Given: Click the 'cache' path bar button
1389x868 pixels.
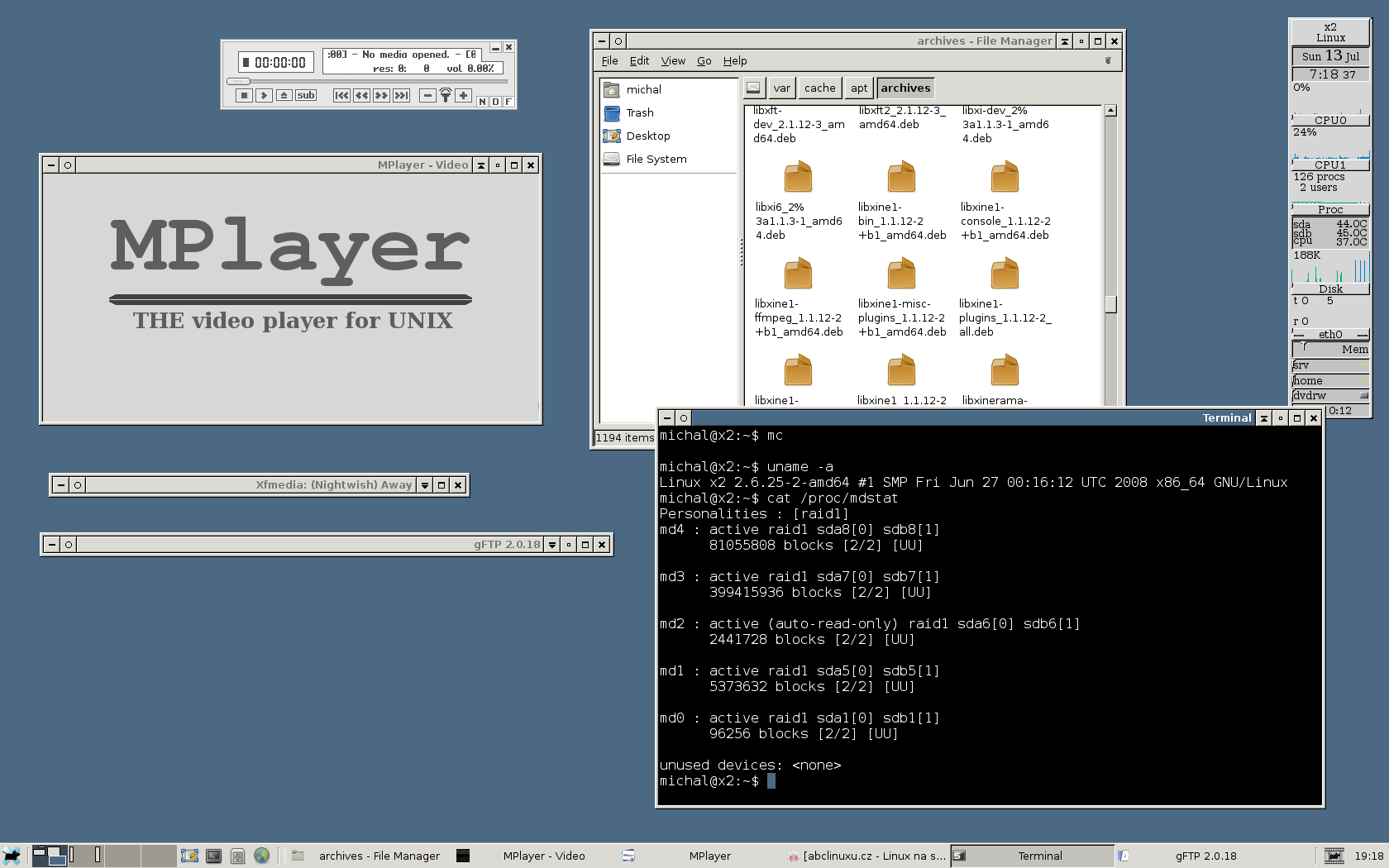Looking at the screenshot, I should click(x=819, y=88).
